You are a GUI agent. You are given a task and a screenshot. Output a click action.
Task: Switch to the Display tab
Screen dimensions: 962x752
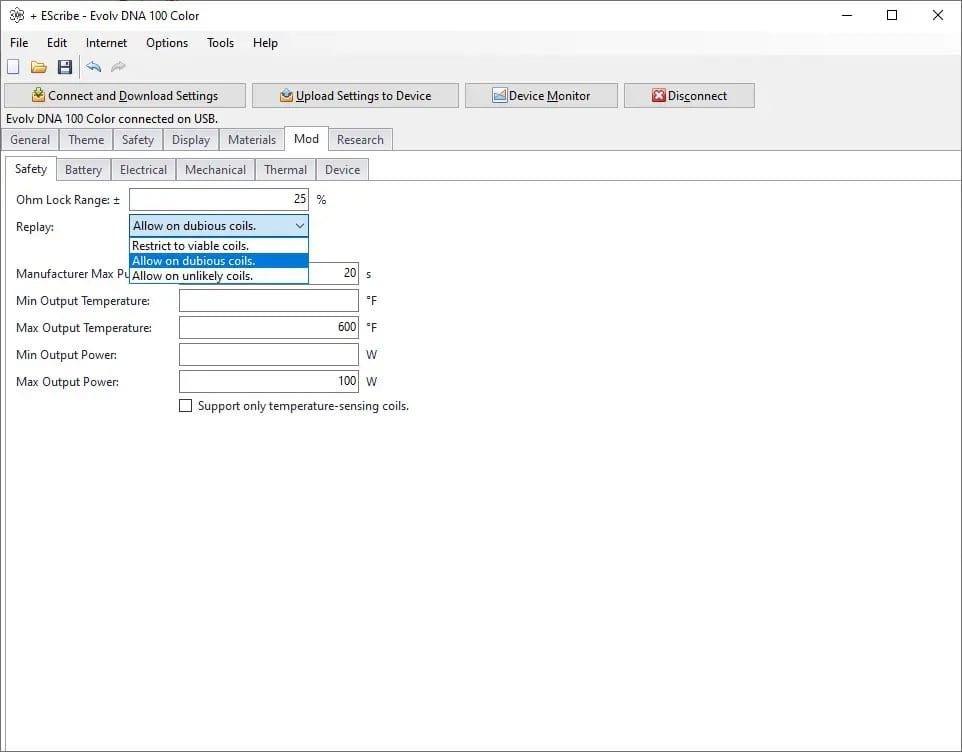[191, 140]
